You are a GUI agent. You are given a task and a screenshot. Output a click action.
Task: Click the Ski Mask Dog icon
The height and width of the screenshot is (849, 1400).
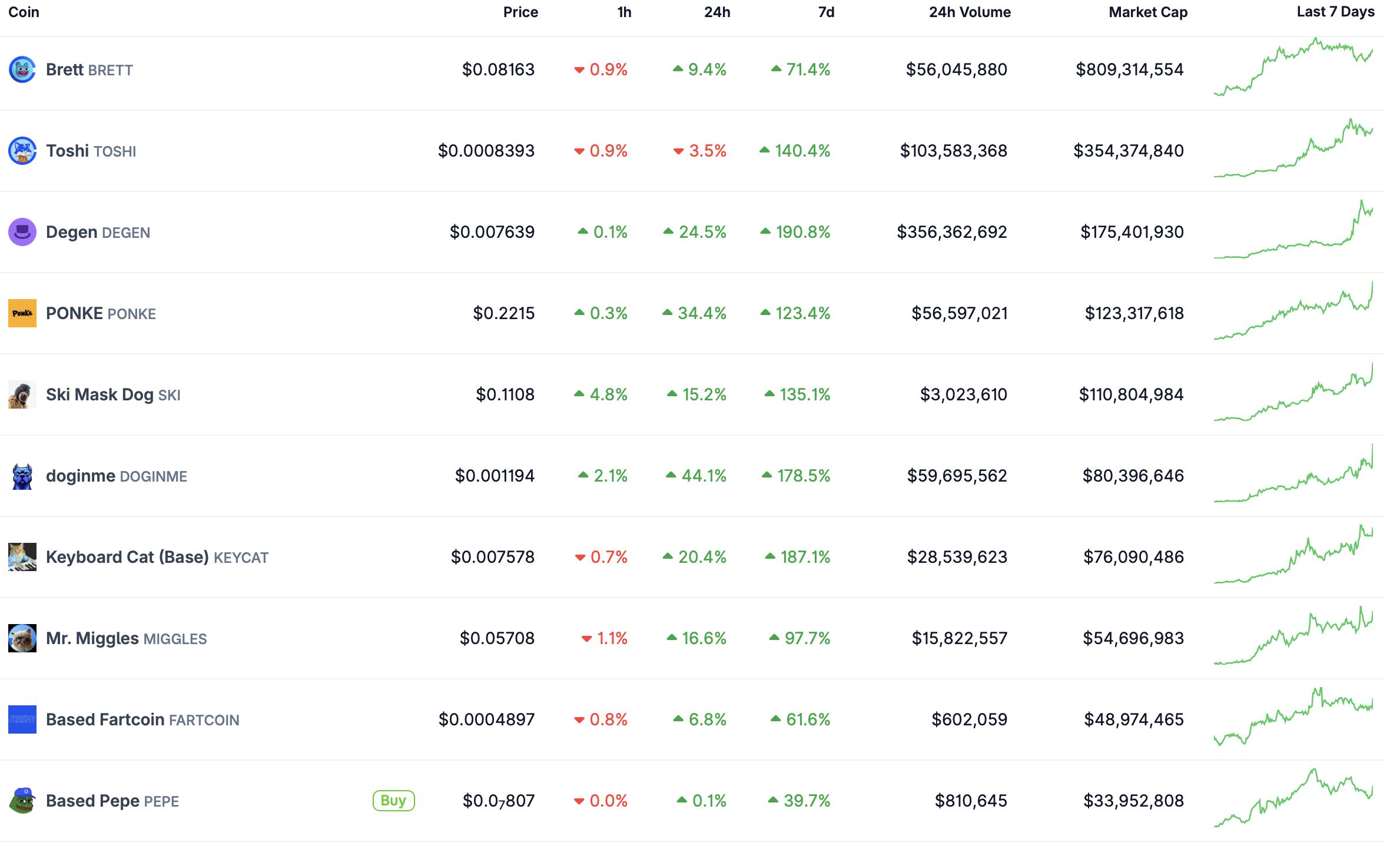tap(22, 395)
